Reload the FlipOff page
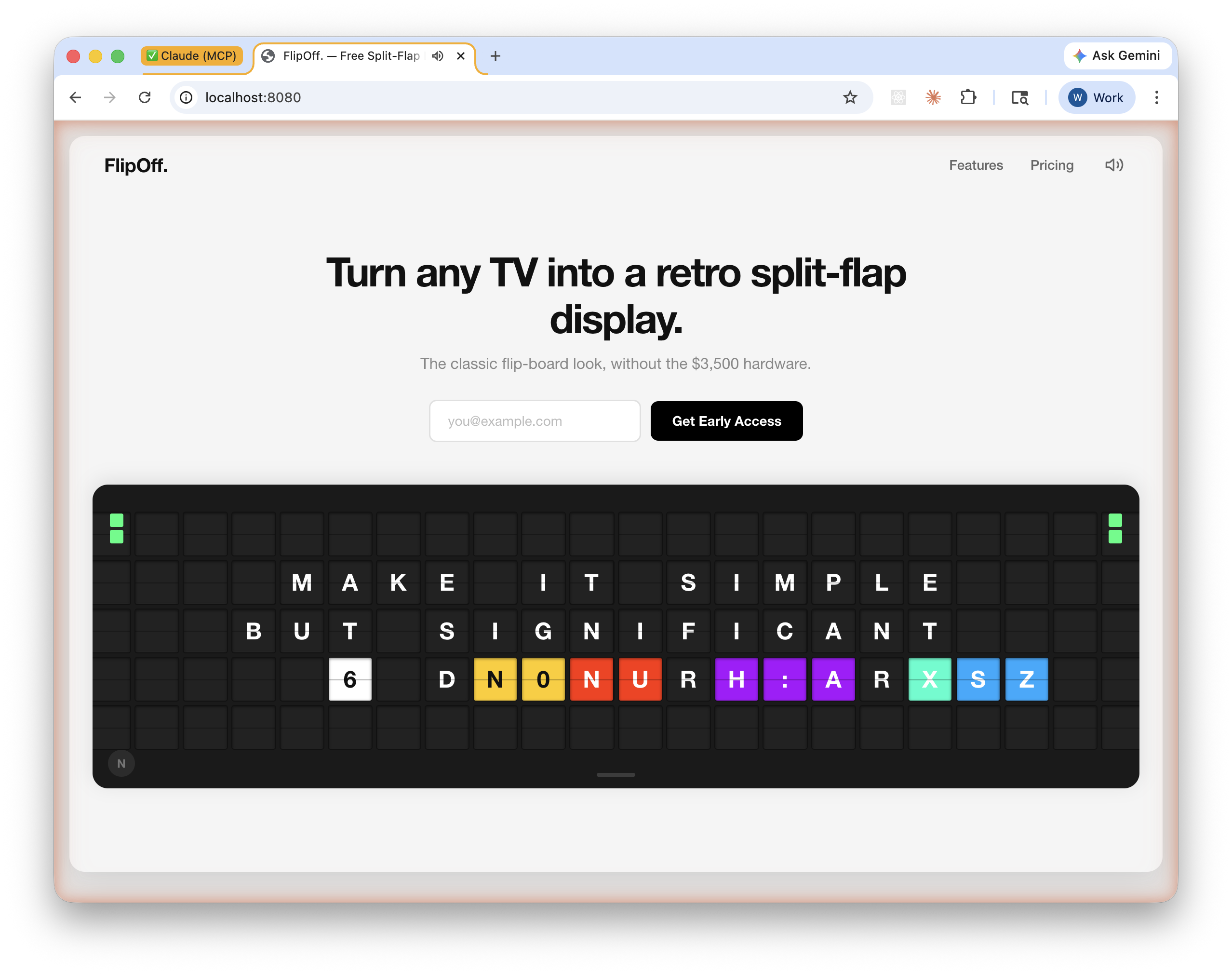The width and height of the screenshot is (1232, 974). pos(145,97)
